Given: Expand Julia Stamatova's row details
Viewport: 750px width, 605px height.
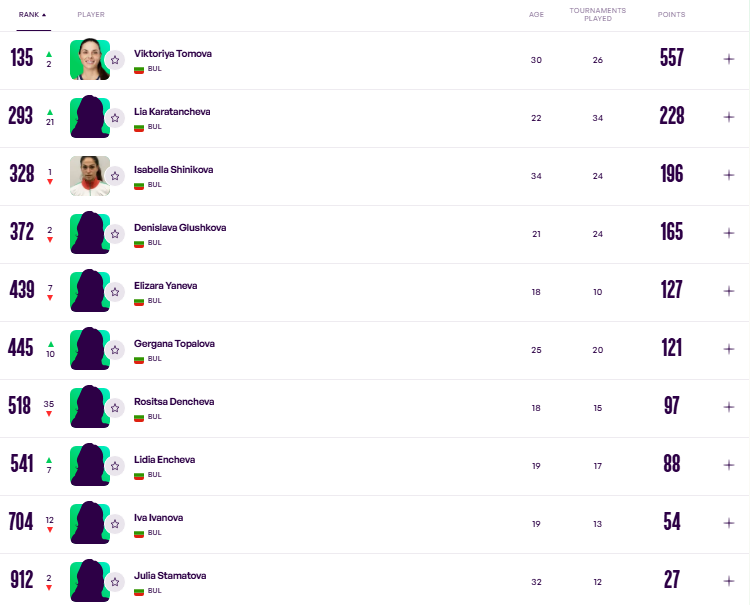Looking at the screenshot, I should pos(728,581).
